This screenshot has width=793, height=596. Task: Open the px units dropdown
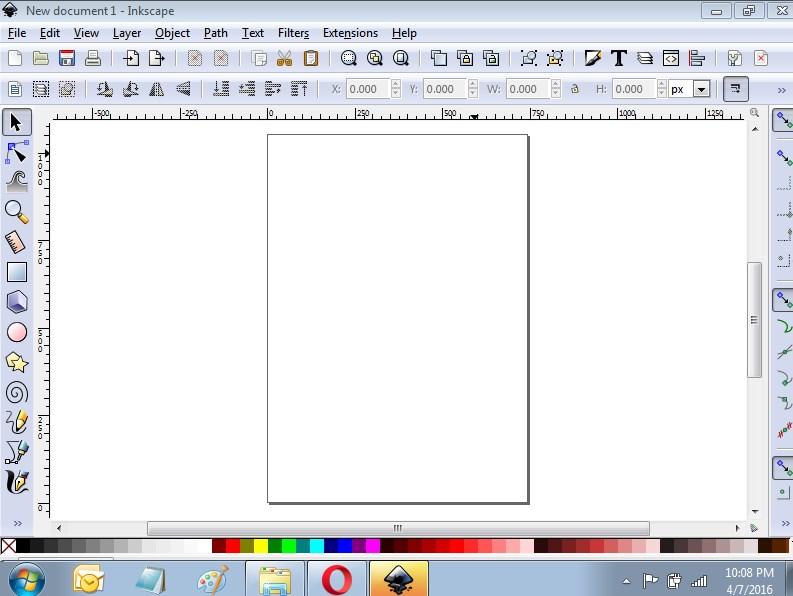pyautogui.click(x=701, y=90)
